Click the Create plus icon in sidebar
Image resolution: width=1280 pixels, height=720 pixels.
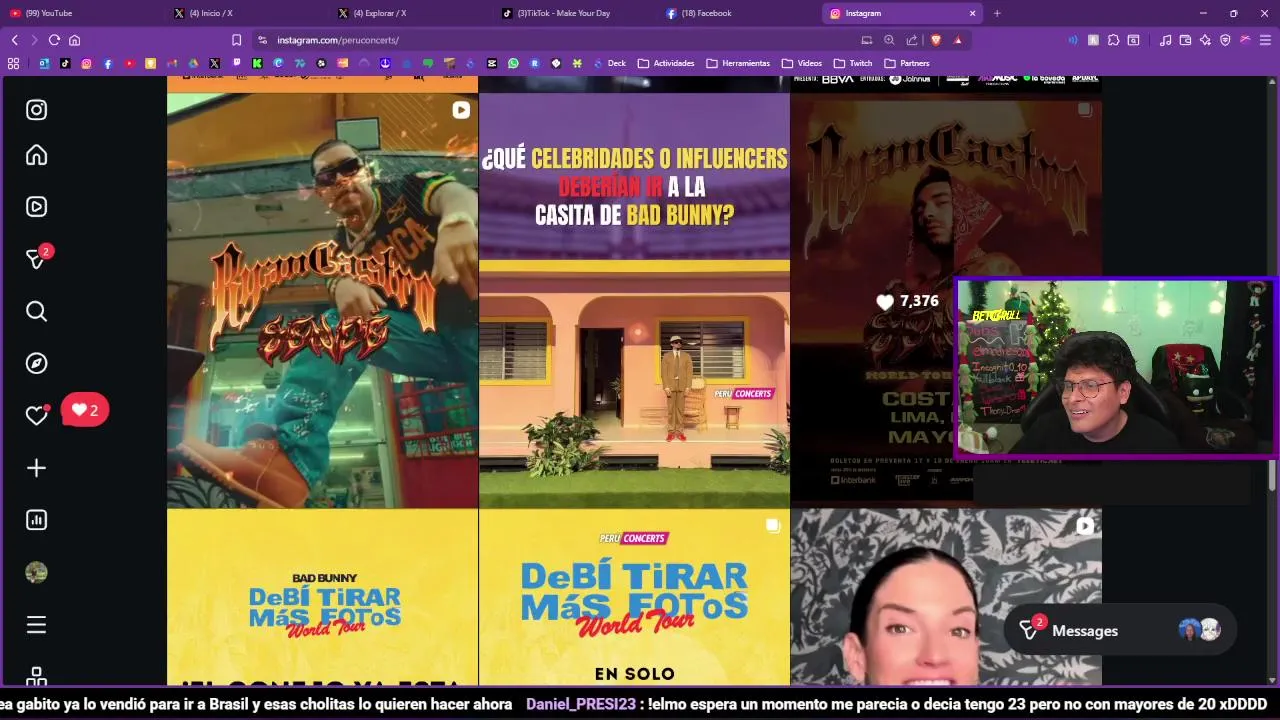pyautogui.click(x=36, y=468)
